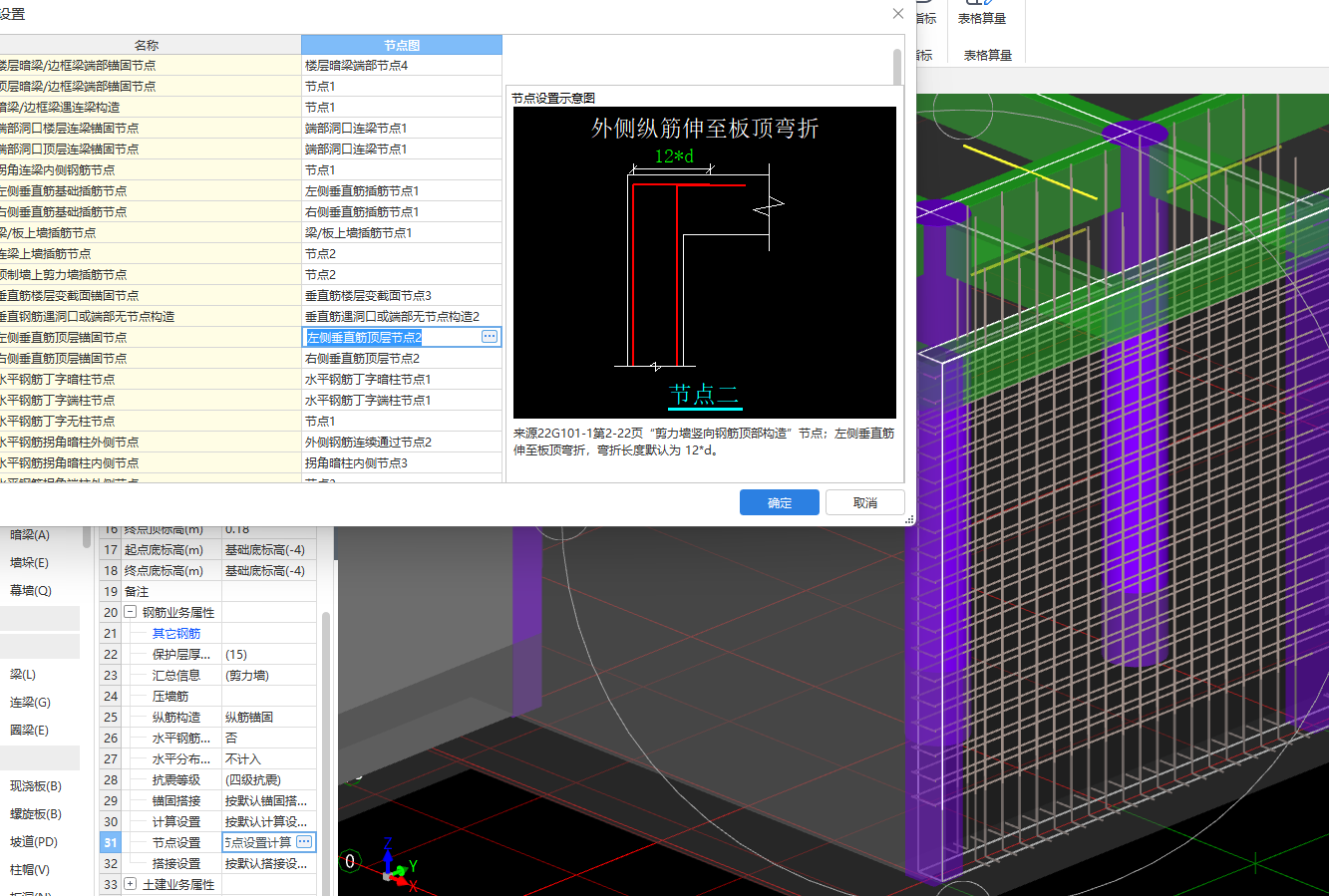The height and width of the screenshot is (896, 1329).
Task: Collapse the 钢筋业务属性 group
Action: pos(131,612)
